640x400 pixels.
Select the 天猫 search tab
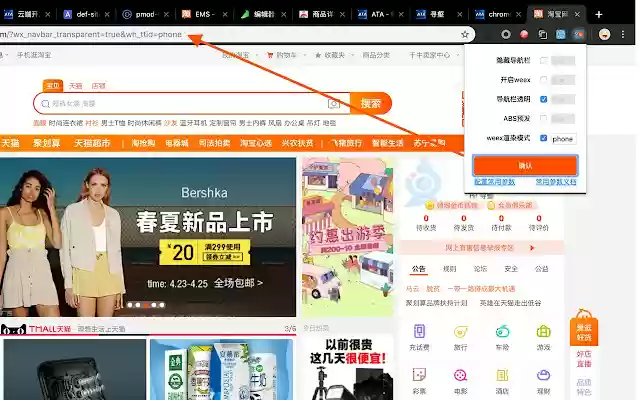click(x=76, y=86)
